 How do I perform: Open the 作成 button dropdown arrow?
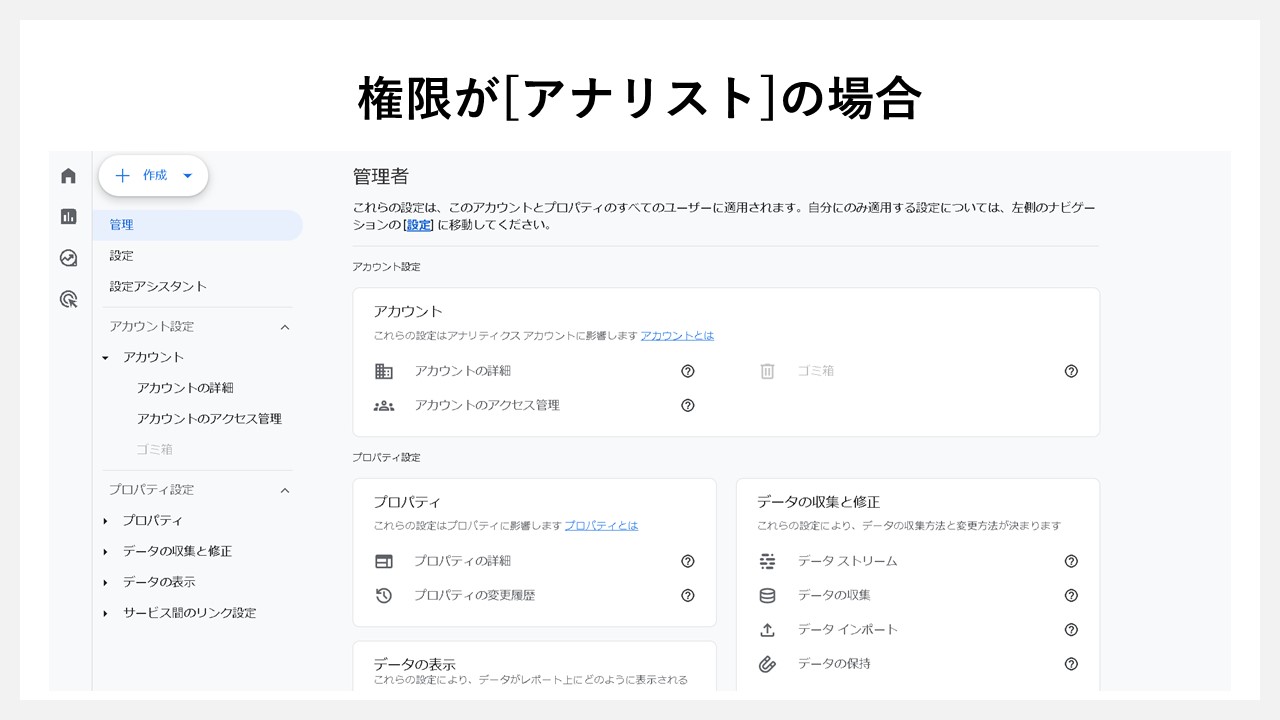187,175
